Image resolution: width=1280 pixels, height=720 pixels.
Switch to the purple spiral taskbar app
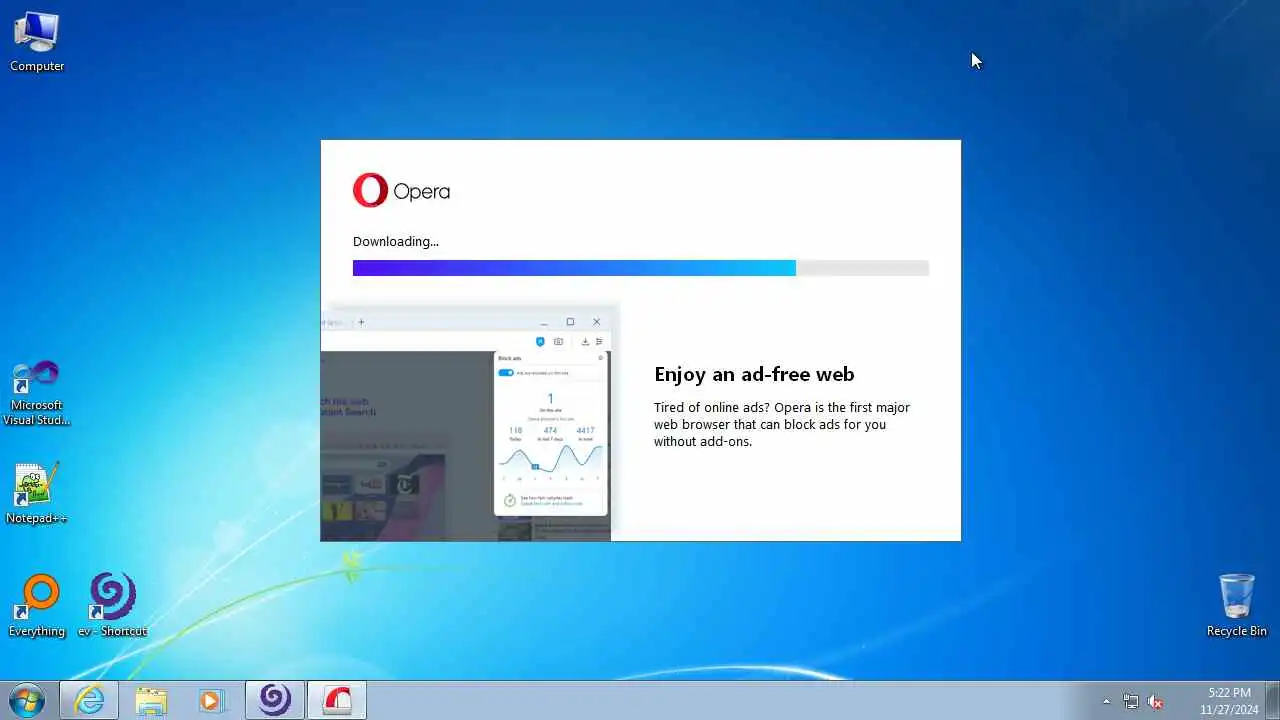(x=274, y=700)
